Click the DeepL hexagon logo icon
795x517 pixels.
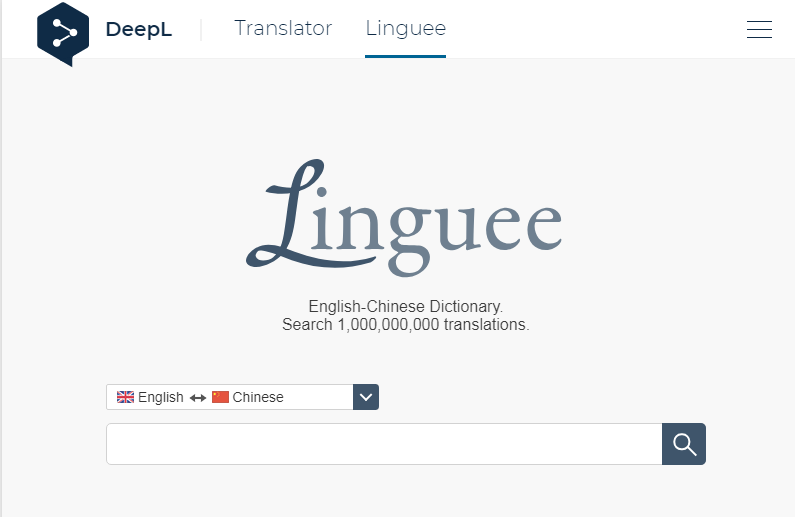pos(63,34)
